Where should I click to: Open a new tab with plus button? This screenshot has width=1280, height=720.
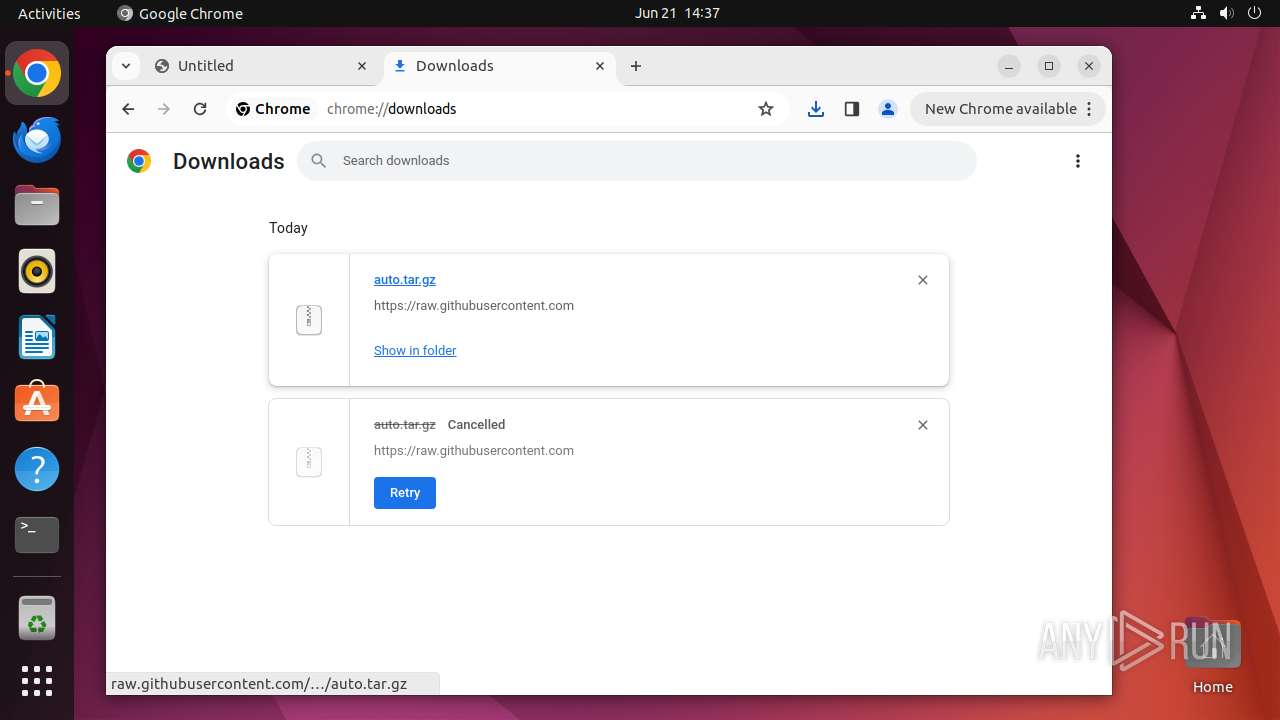click(x=636, y=66)
